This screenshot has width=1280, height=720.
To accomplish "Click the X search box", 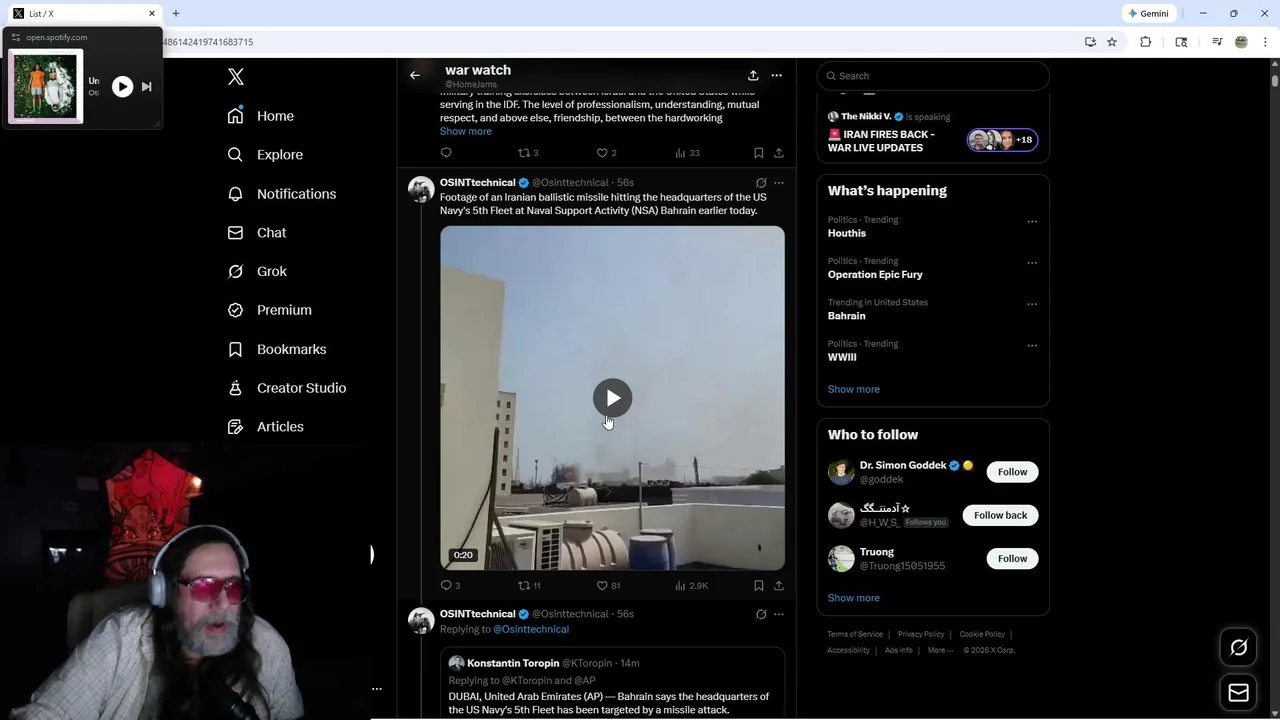I will point(933,76).
